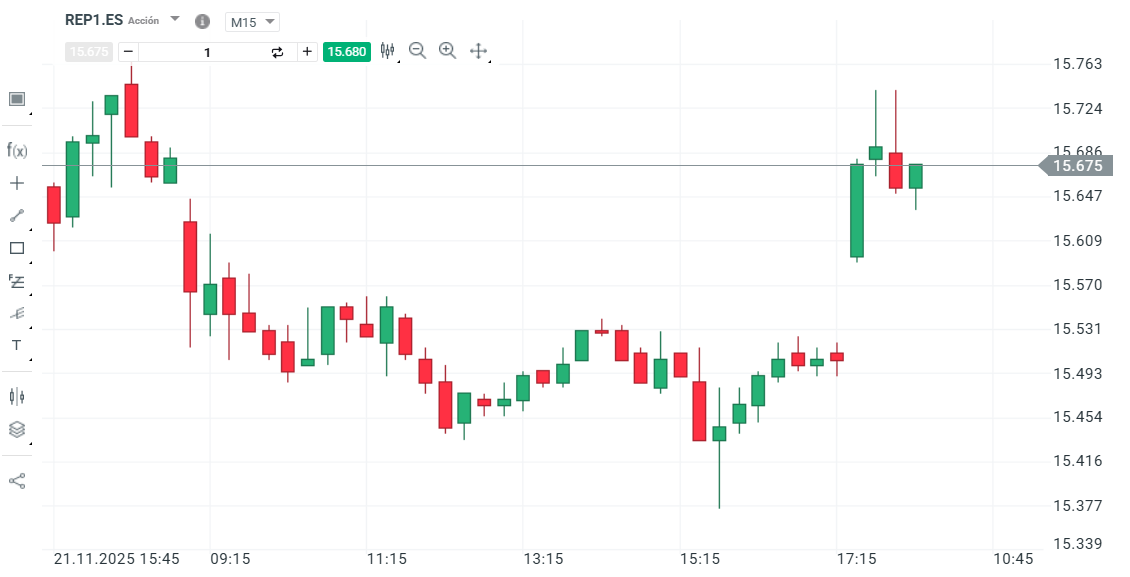The width and height of the screenshot is (1130, 577).
Task: Open the Fibonacci retracement tool
Action: (x=16, y=281)
